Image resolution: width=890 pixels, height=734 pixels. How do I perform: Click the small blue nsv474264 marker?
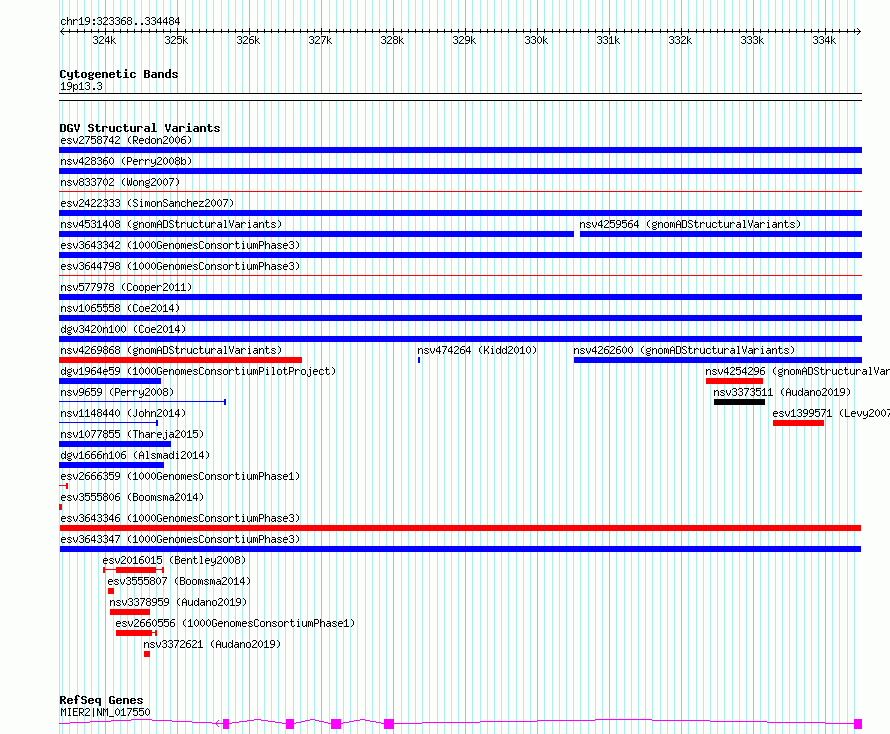[x=419, y=360]
